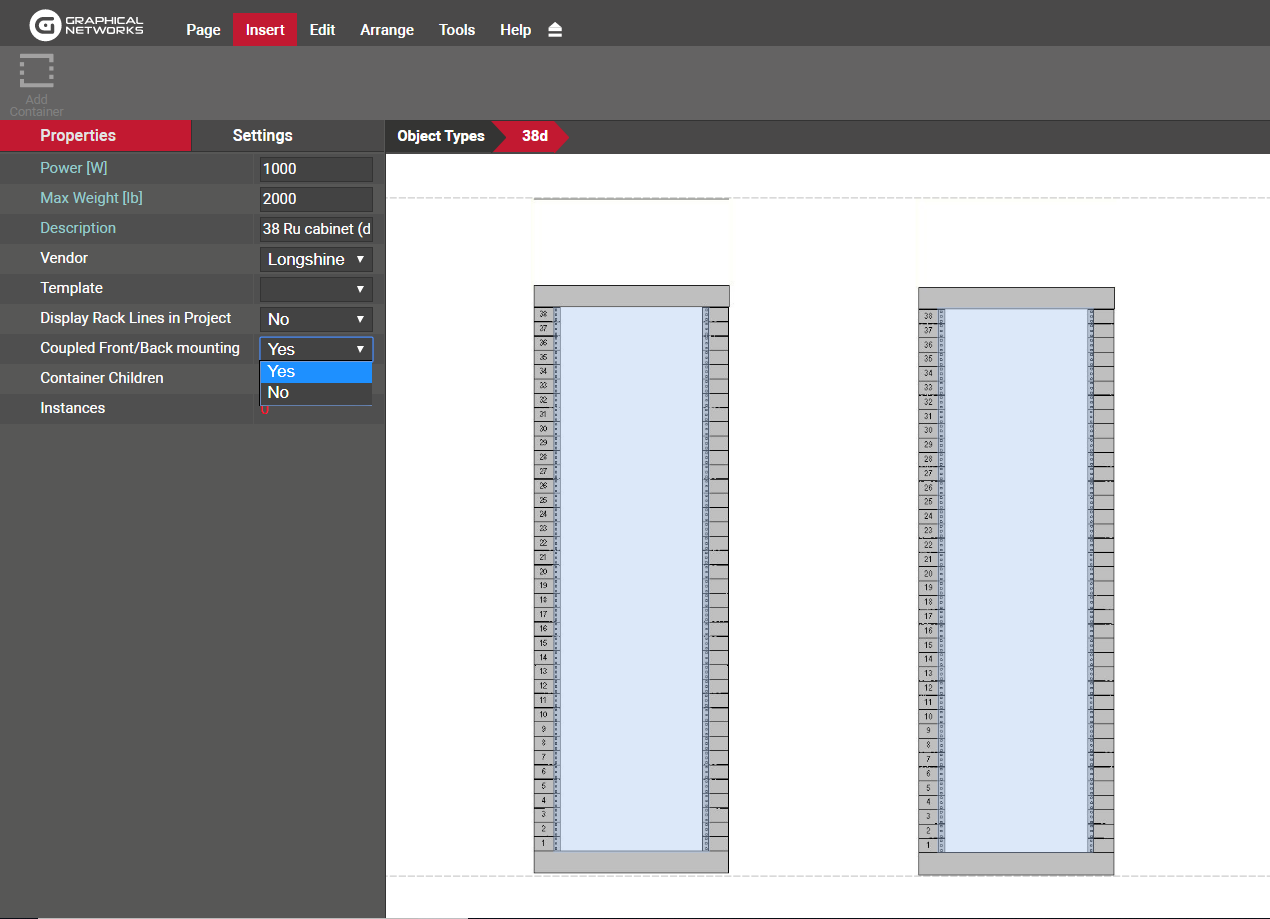
Task: Open the Arrange menu
Action: pos(387,30)
